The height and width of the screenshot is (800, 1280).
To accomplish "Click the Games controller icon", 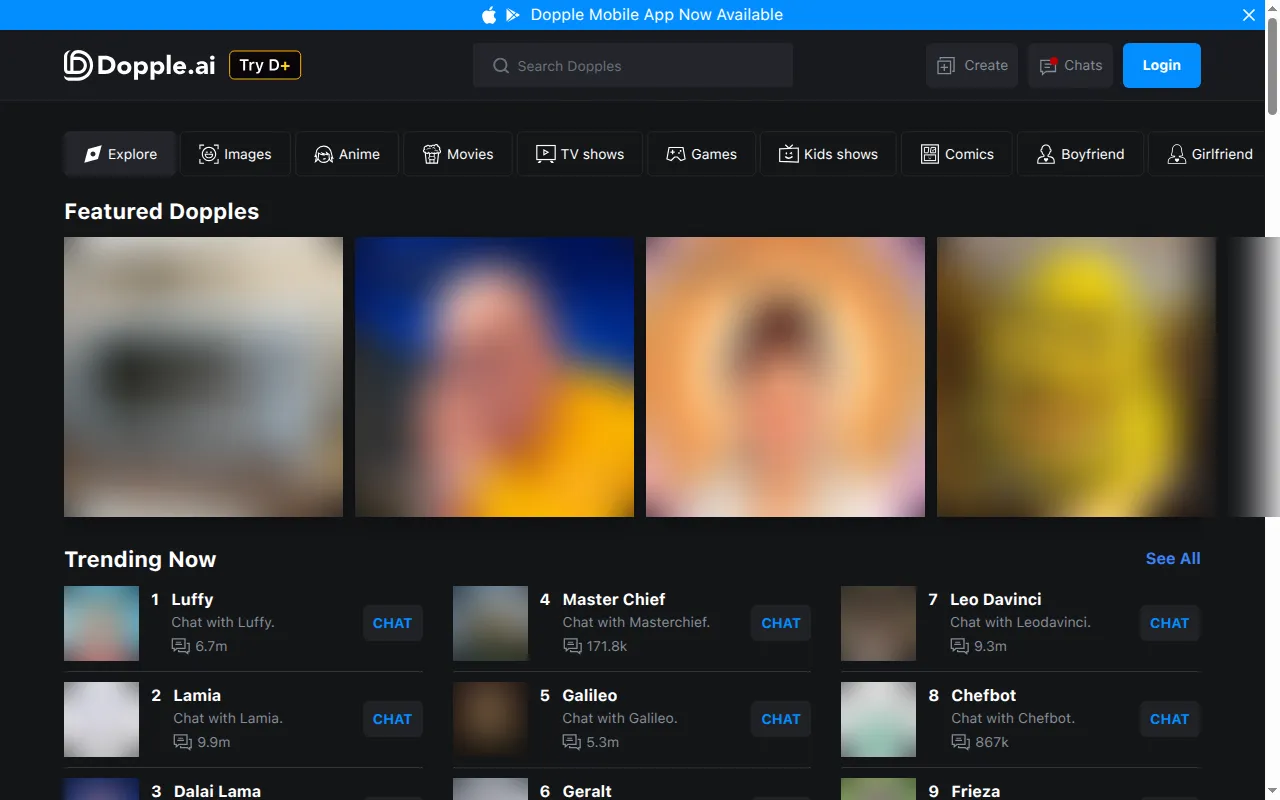I will tap(676, 154).
